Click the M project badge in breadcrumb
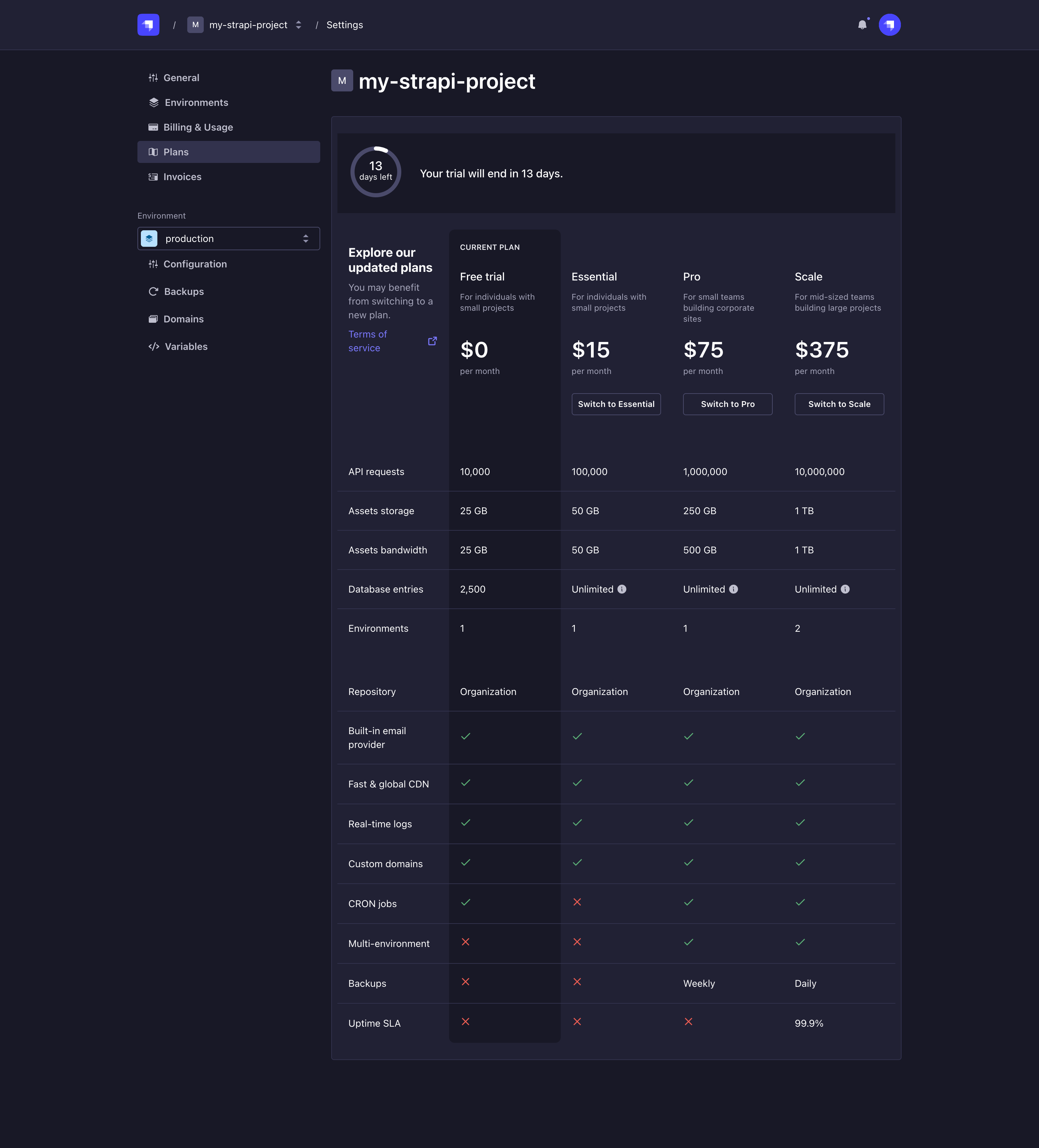Image resolution: width=1039 pixels, height=1148 pixels. [195, 25]
